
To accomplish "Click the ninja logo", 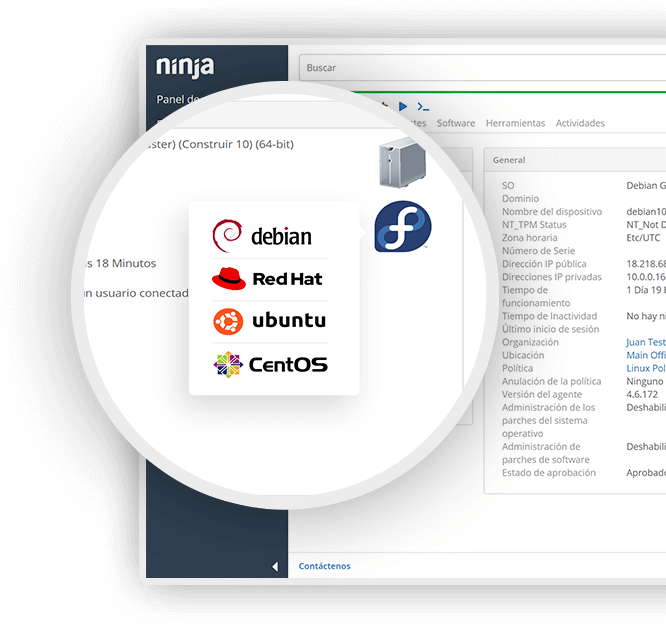I will click(x=185, y=67).
